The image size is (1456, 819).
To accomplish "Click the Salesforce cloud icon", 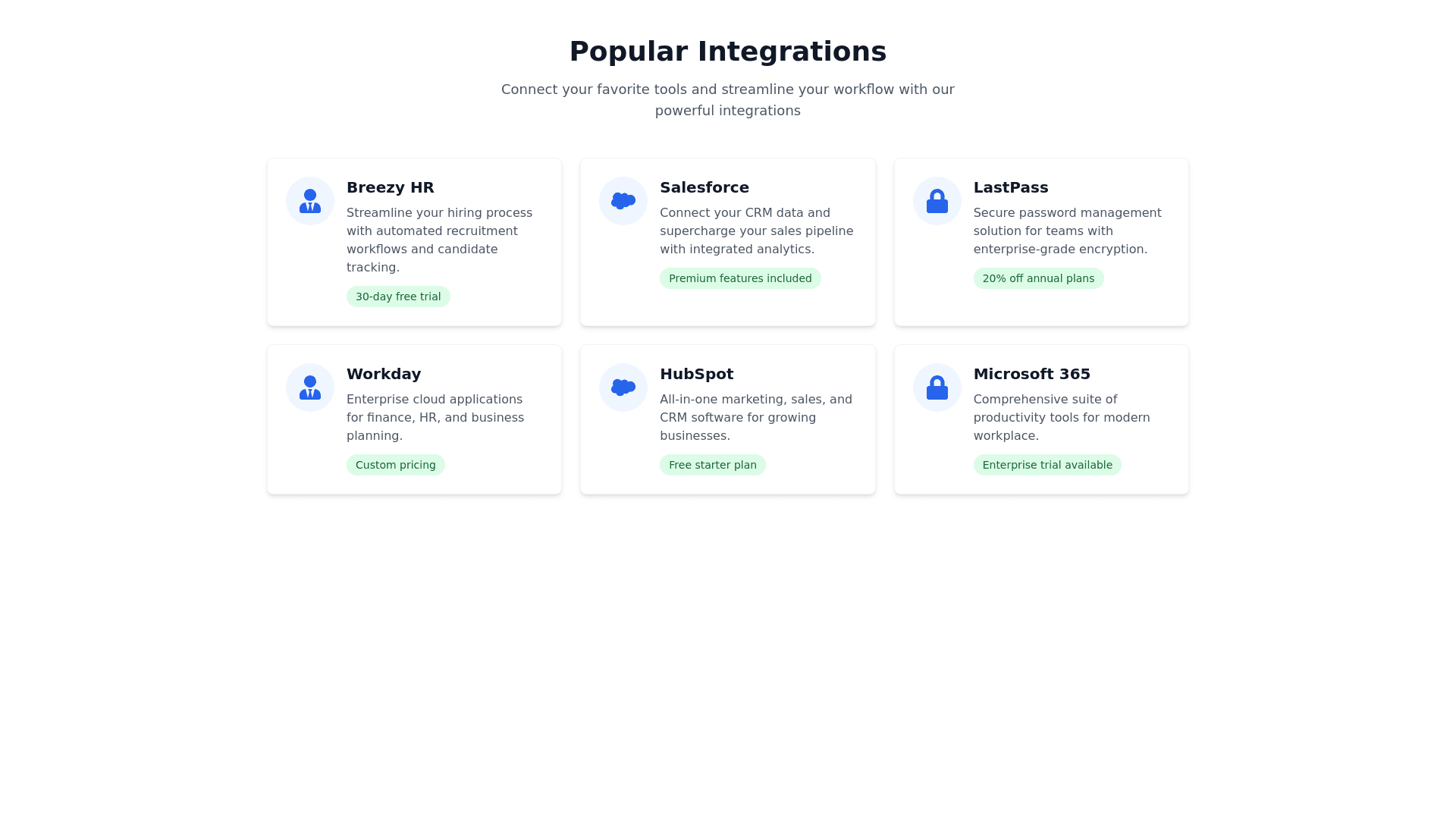I will [x=623, y=201].
